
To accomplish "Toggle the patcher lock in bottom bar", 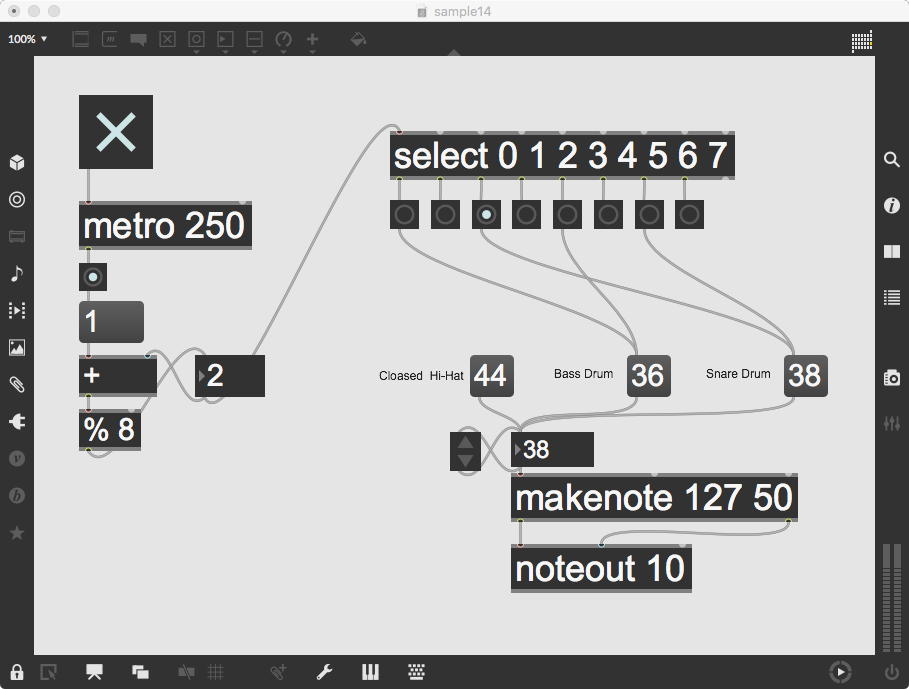I will pyautogui.click(x=17, y=672).
